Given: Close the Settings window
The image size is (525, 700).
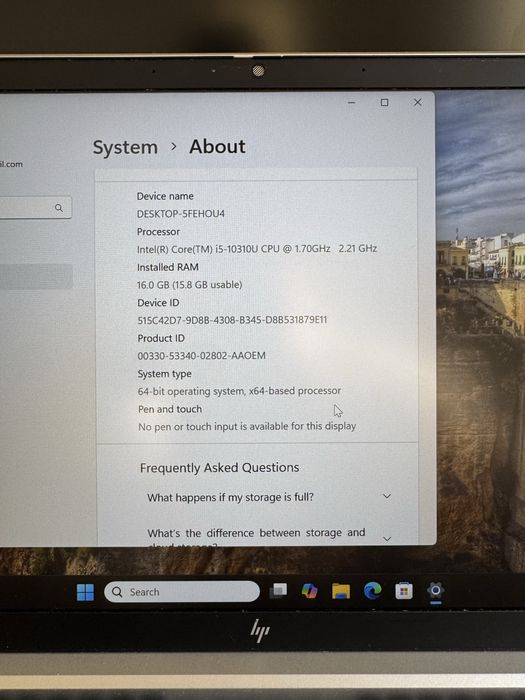Looking at the screenshot, I should pyautogui.click(x=417, y=102).
